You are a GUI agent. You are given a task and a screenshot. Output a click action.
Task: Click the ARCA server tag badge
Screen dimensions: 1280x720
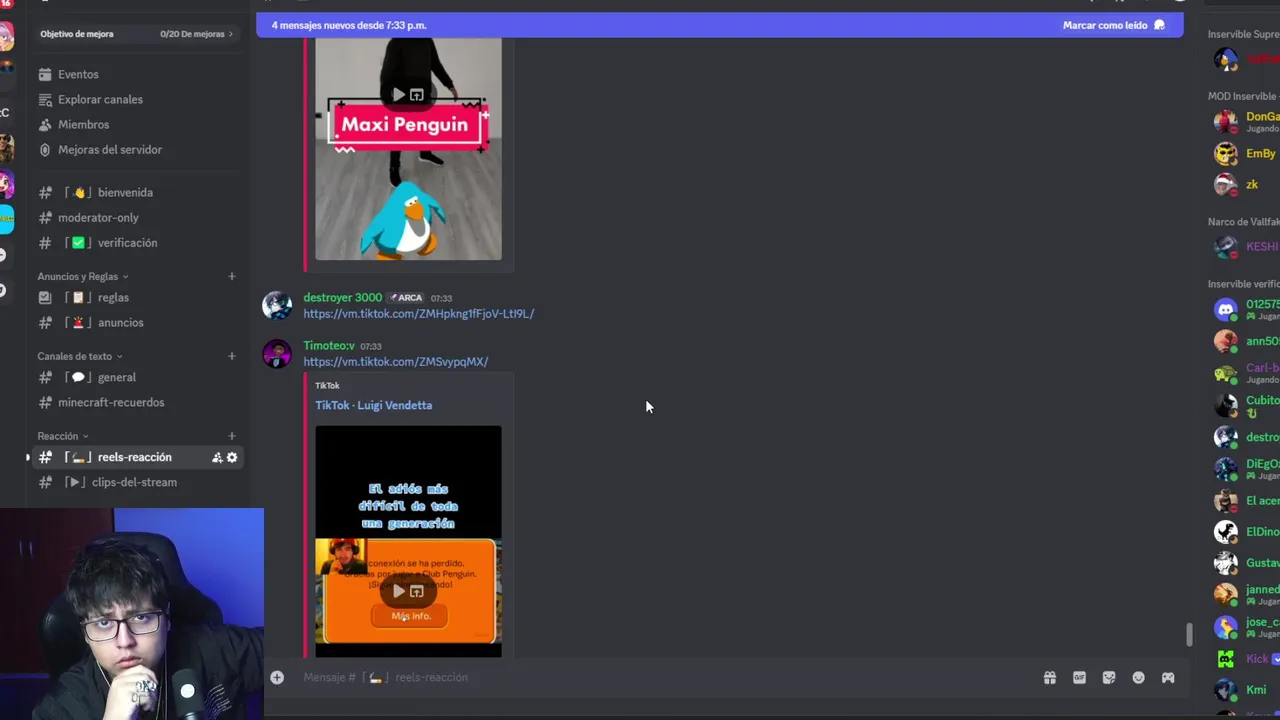pos(406,298)
